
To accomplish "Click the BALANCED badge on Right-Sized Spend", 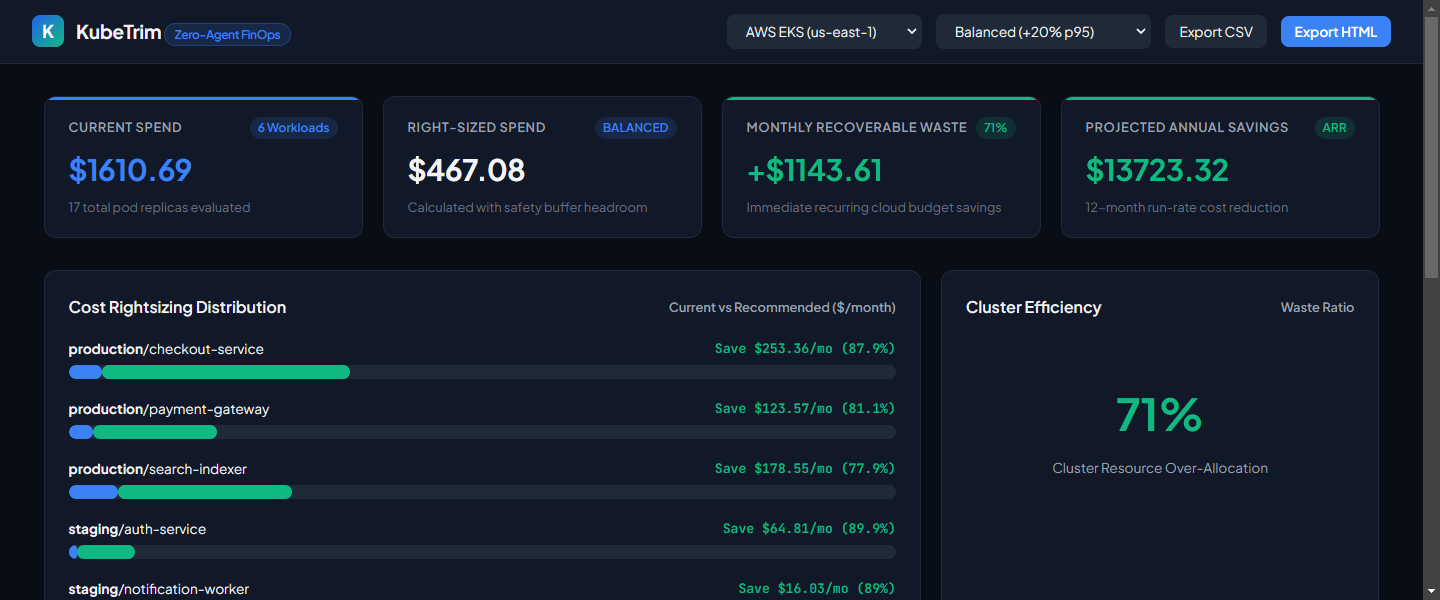I will [635, 128].
